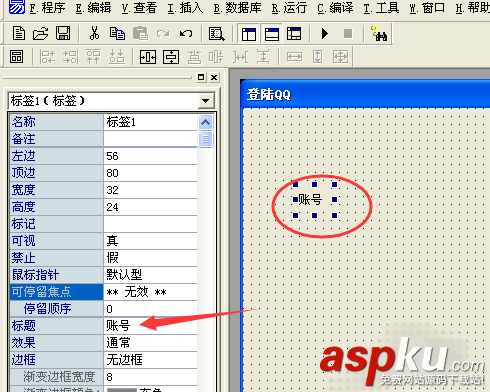Image resolution: width=490 pixels, height=392 pixels.
Task: Open the V.查看 menu
Action: point(139,8)
